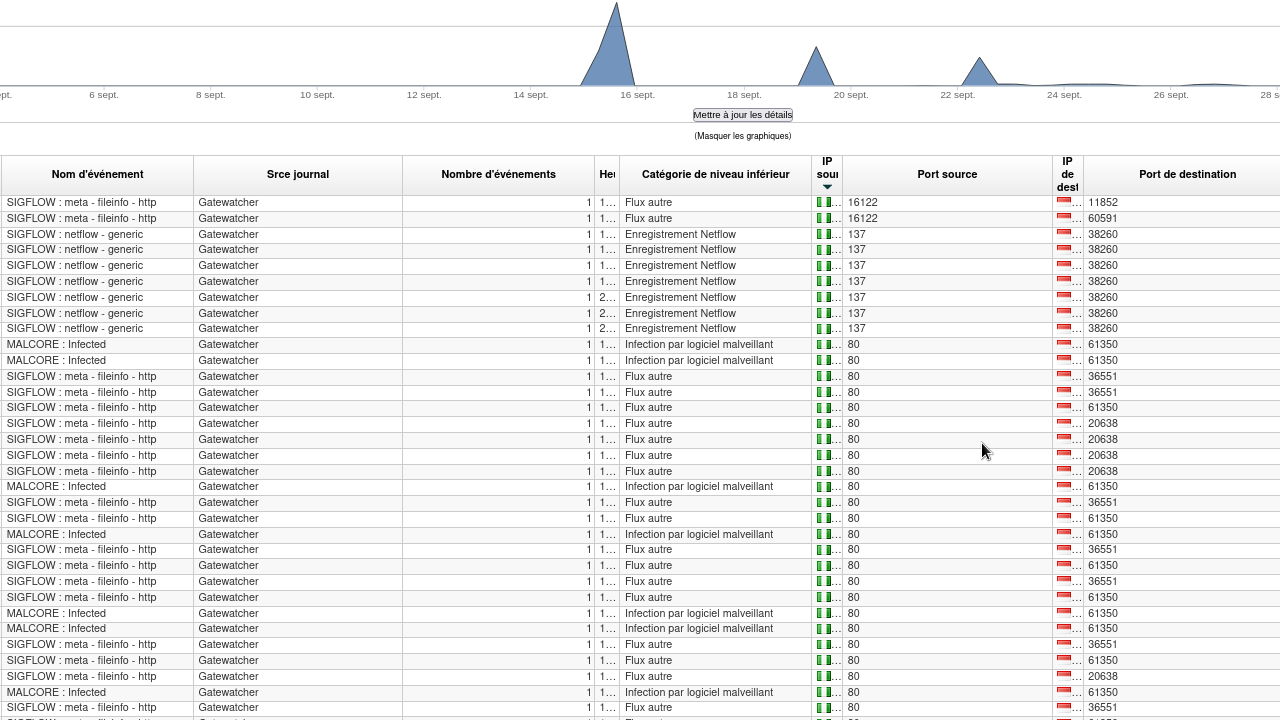Image resolution: width=1280 pixels, height=720 pixels.
Task: Hide charts via Masquer les graphiques link
Action: tap(742, 136)
